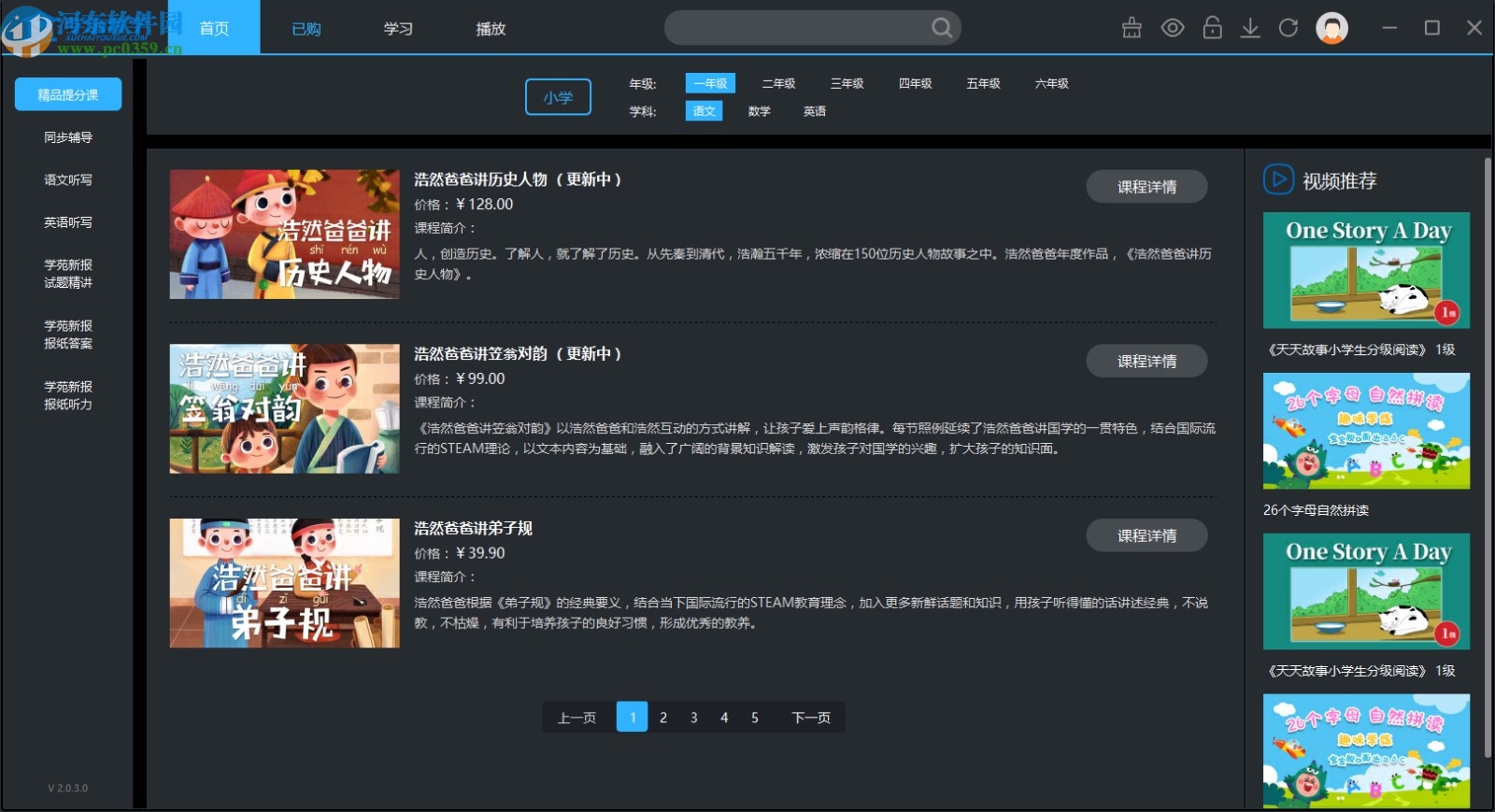Click price text ￥39.90
Image resolution: width=1495 pixels, height=812 pixels.
tap(480, 553)
